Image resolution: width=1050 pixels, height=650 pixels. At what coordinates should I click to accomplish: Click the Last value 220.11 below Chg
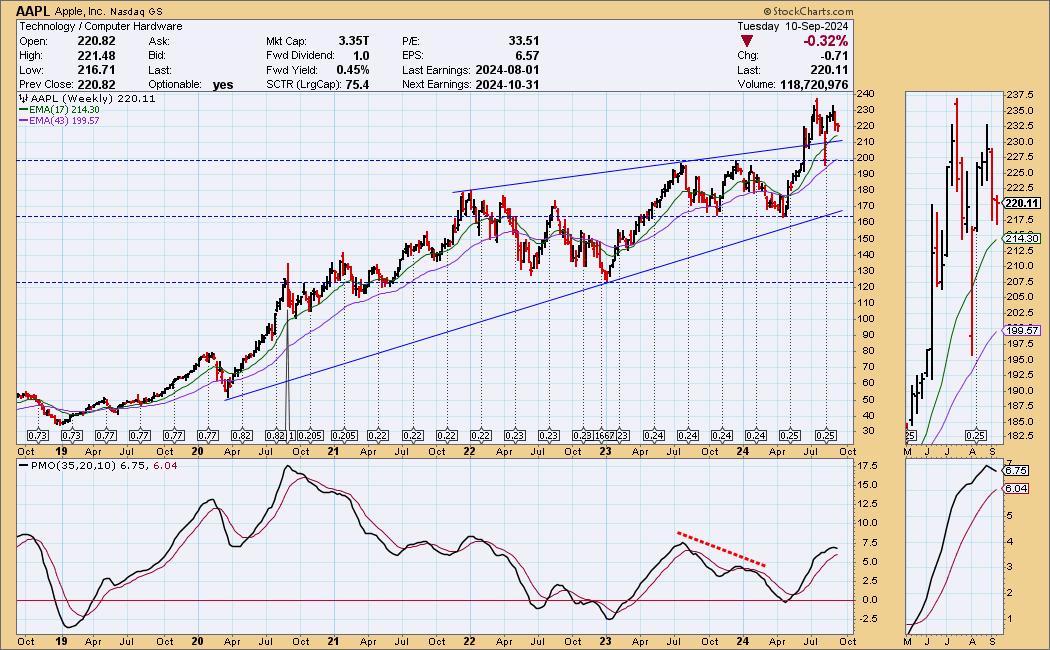click(830, 70)
